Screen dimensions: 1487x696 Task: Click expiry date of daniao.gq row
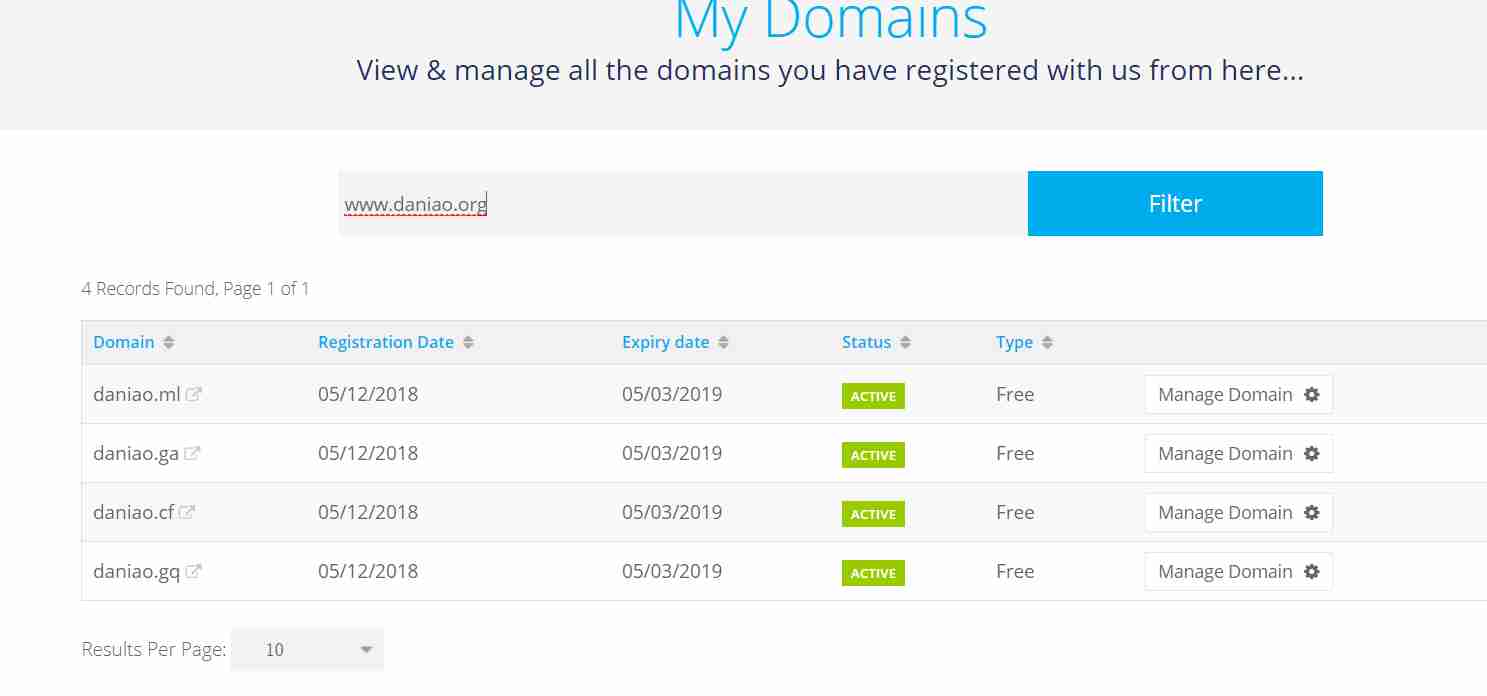coord(672,571)
